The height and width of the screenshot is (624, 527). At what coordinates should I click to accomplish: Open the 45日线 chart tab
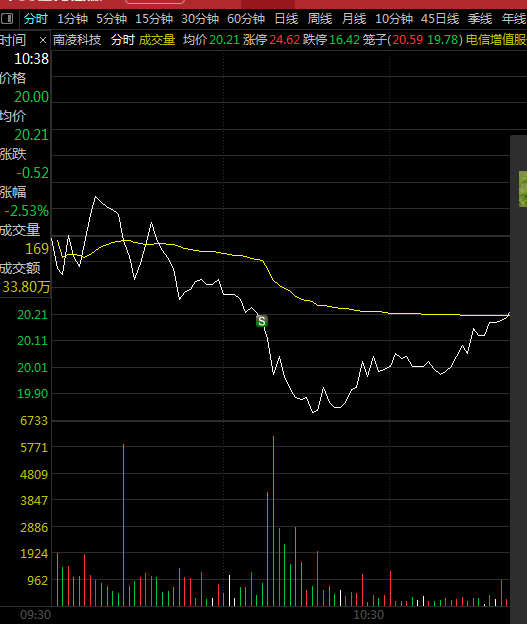click(x=440, y=19)
